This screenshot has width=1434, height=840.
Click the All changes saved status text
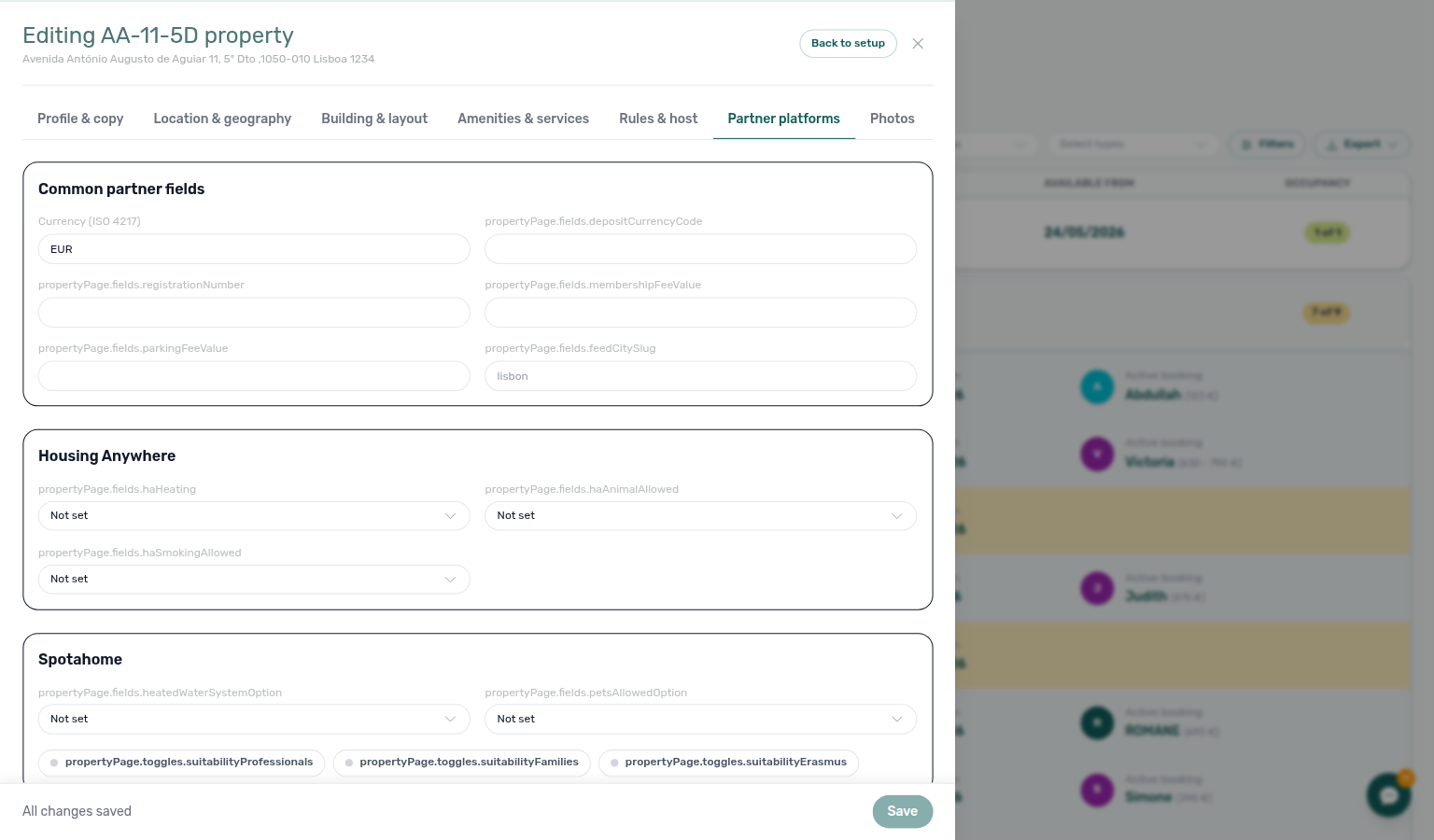(77, 811)
